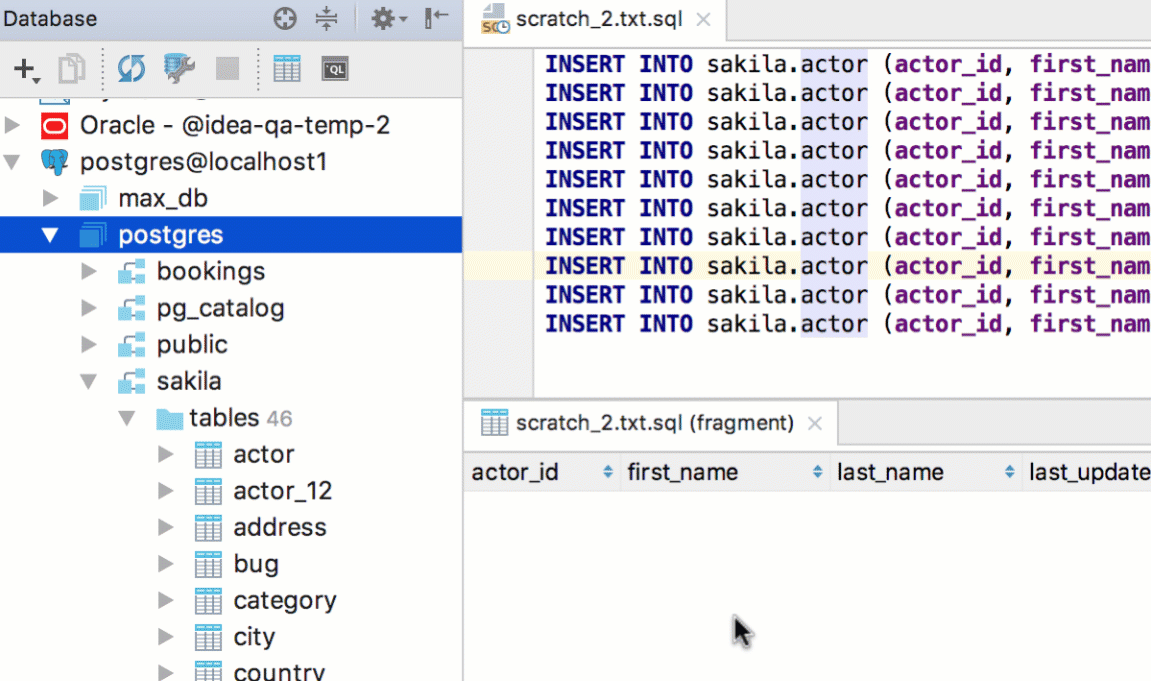
Task: Click the last INSERT INTO line in editor
Action: click(x=847, y=324)
